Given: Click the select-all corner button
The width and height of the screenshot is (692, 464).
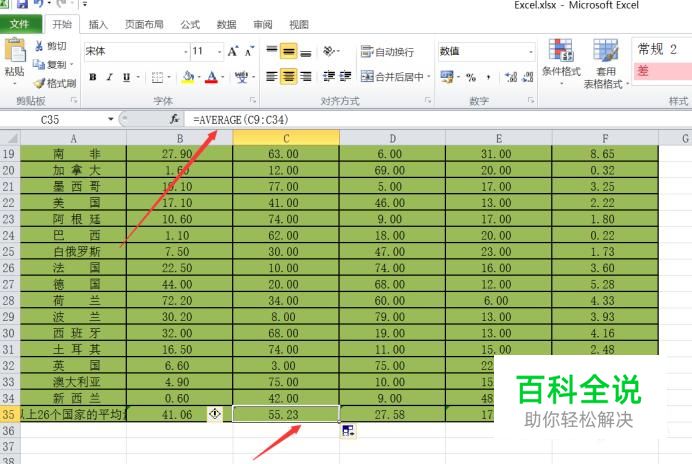Looking at the screenshot, I should (x=10, y=138).
